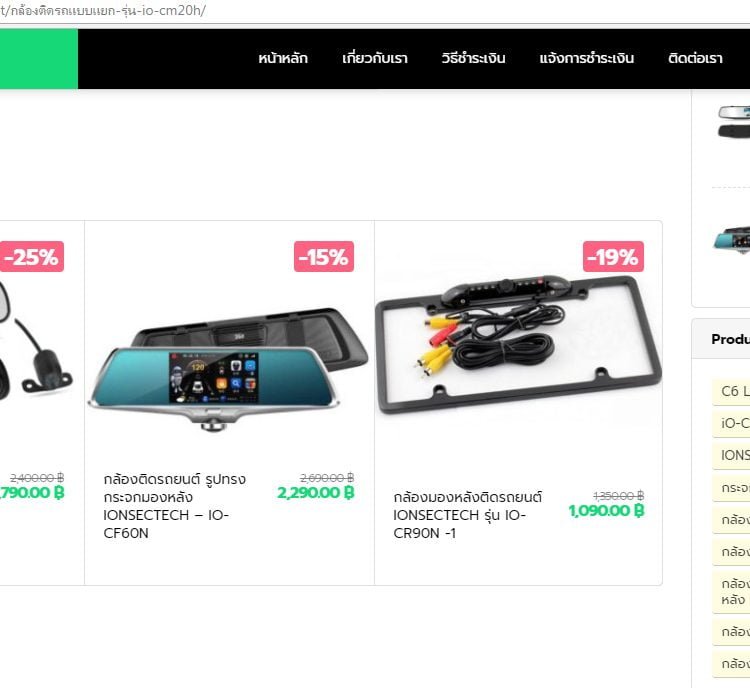Open the small black rear camera image
Viewport: 750px width, 688px height.
tap(36, 344)
